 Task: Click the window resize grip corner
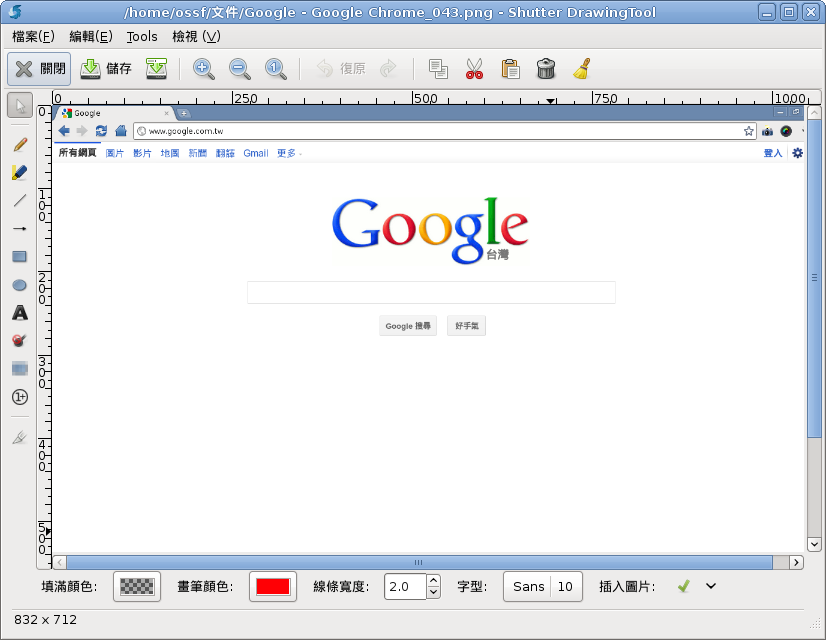(815, 625)
